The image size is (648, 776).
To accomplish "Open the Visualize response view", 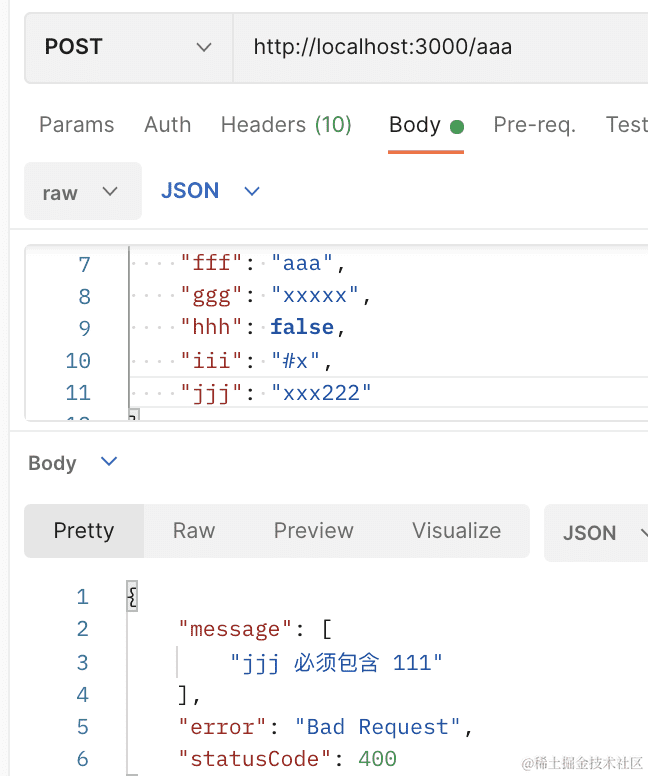I will pyautogui.click(x=456, y=531).
